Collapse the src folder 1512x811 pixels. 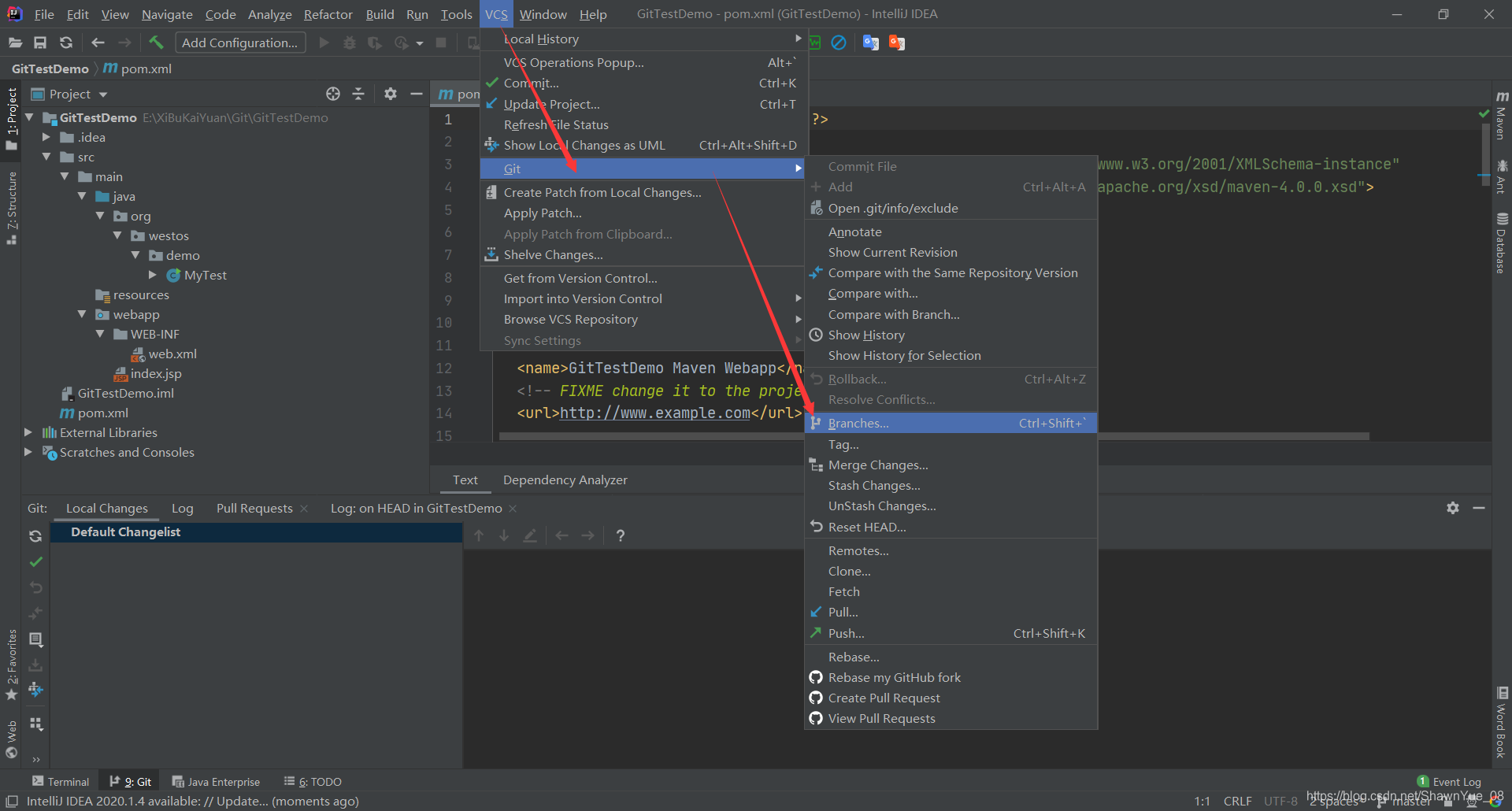[x=46, y=157]
